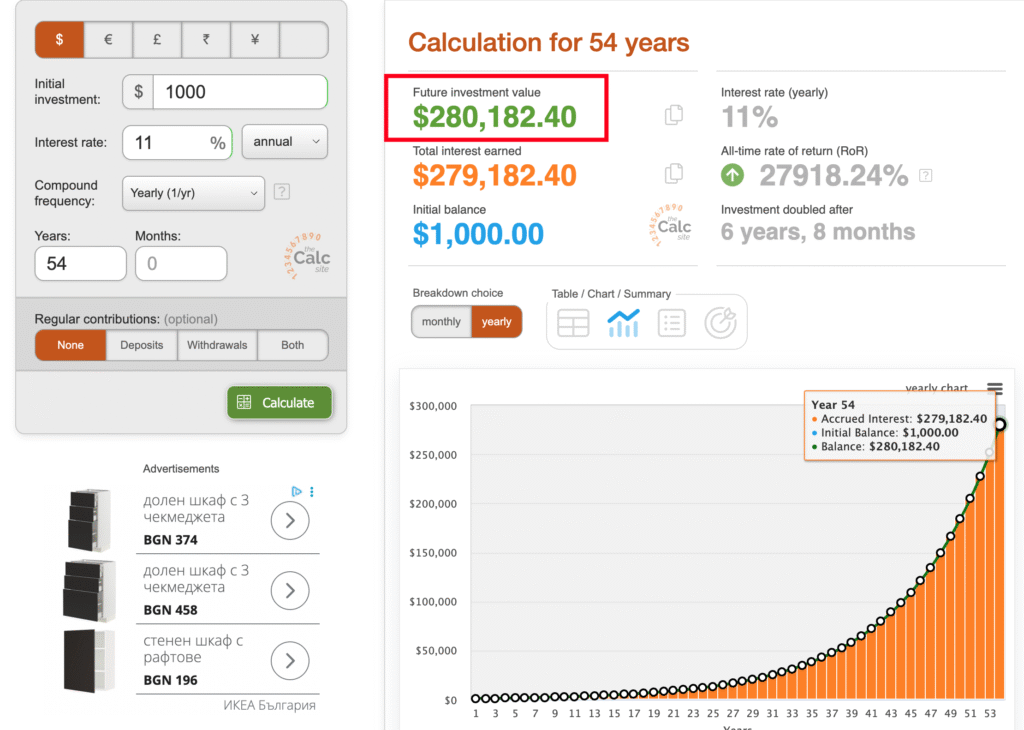Viewport: 1024px width, 730px height.
Task: Click the Initial investment input field
Action: [241, 92]
